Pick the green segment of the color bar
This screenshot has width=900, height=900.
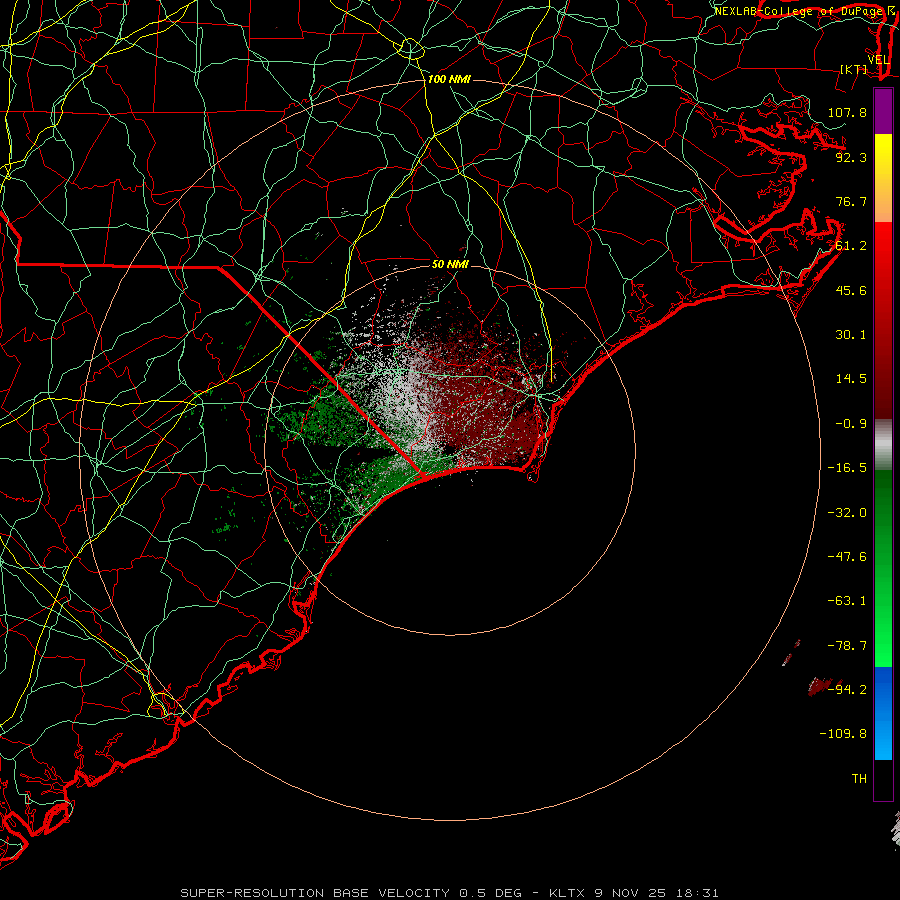pyautogui.click(x=883, y=568)
